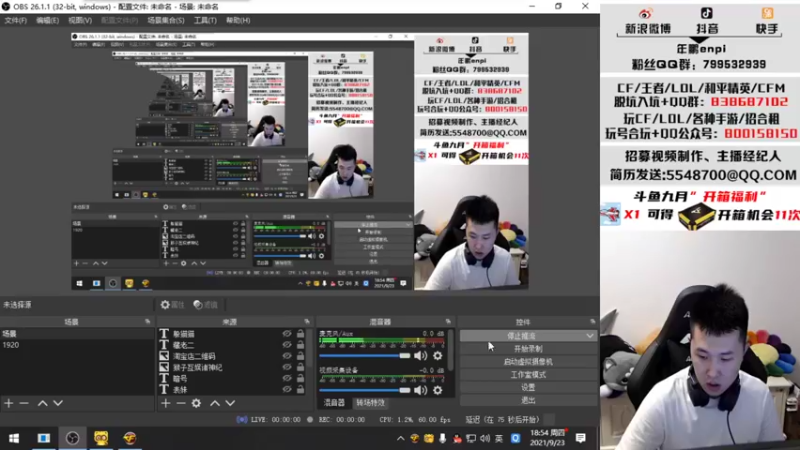The width and height of the screenshot is (800, 450).
Task: Move source up in the 来源 panel
Action: [x=215, y=403]
